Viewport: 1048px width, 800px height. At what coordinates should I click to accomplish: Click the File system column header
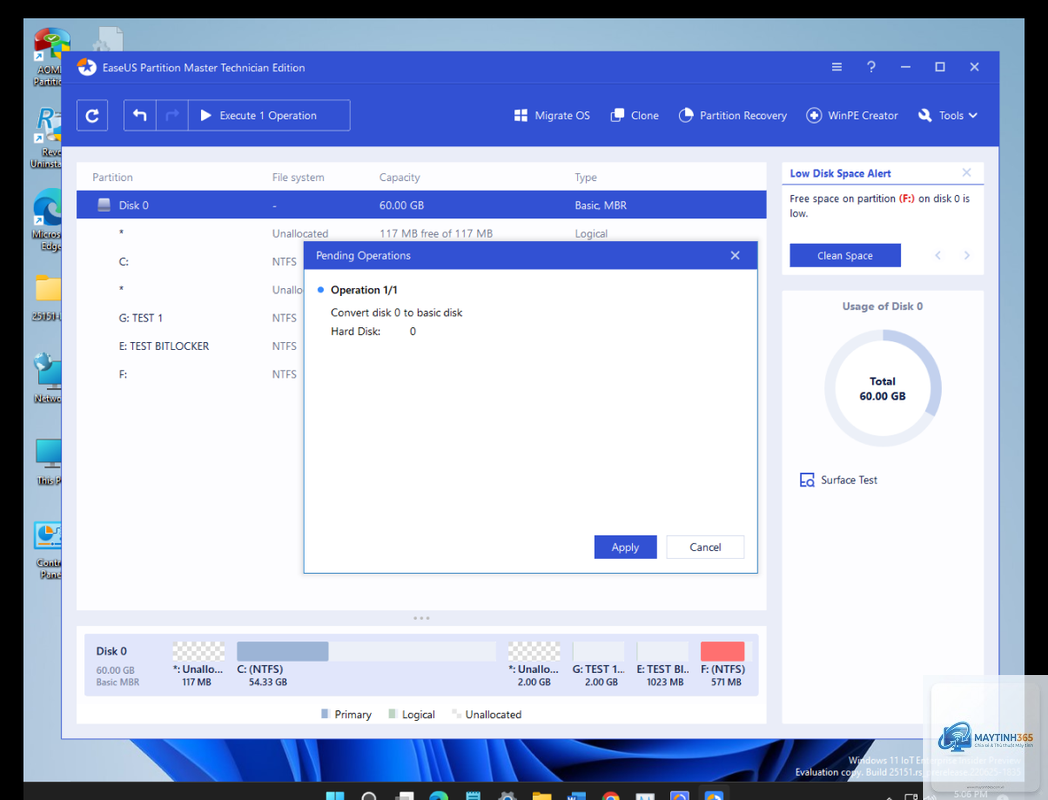(298, 177)
